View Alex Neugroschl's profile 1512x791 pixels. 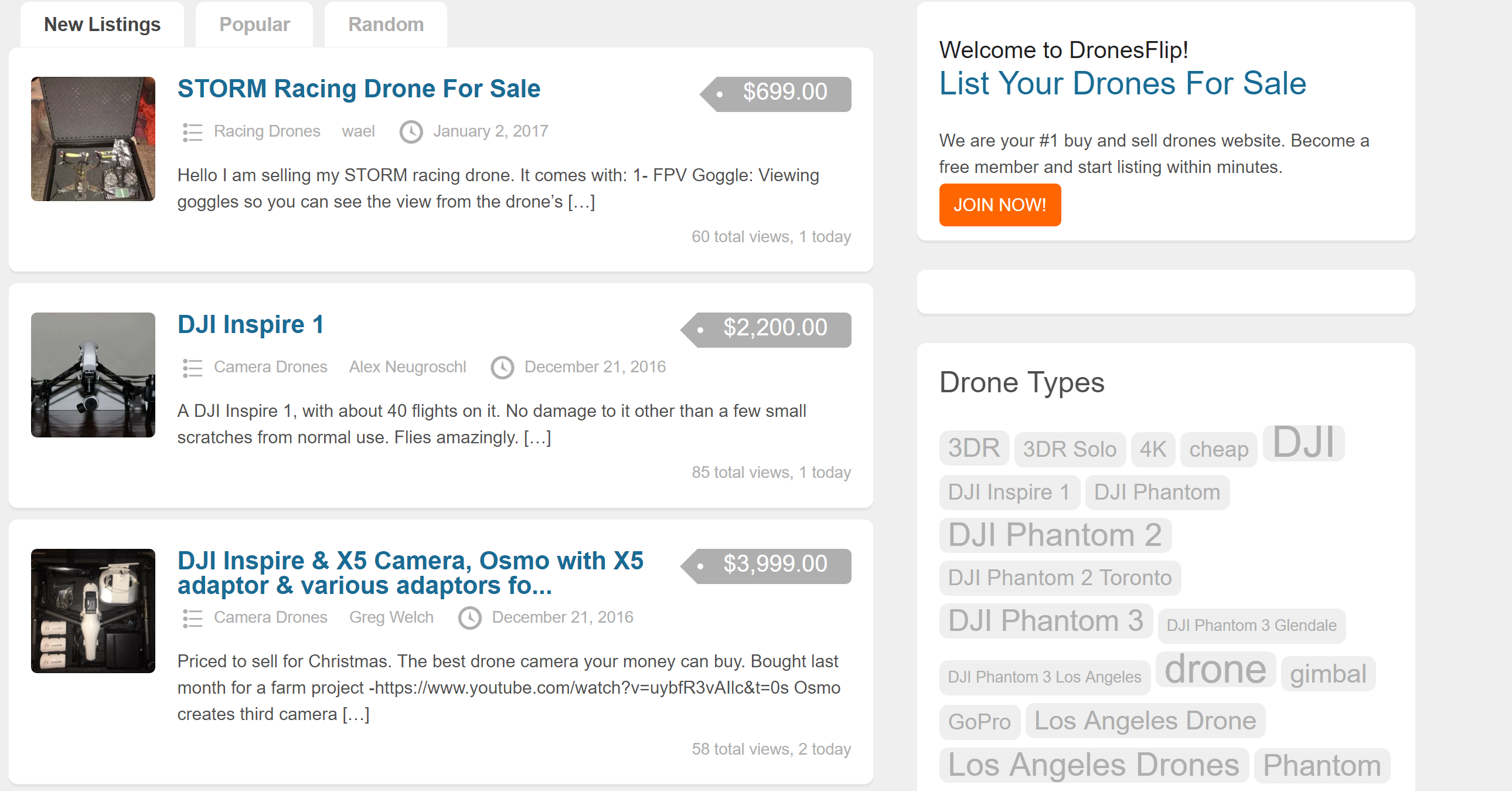click(407, 366)
